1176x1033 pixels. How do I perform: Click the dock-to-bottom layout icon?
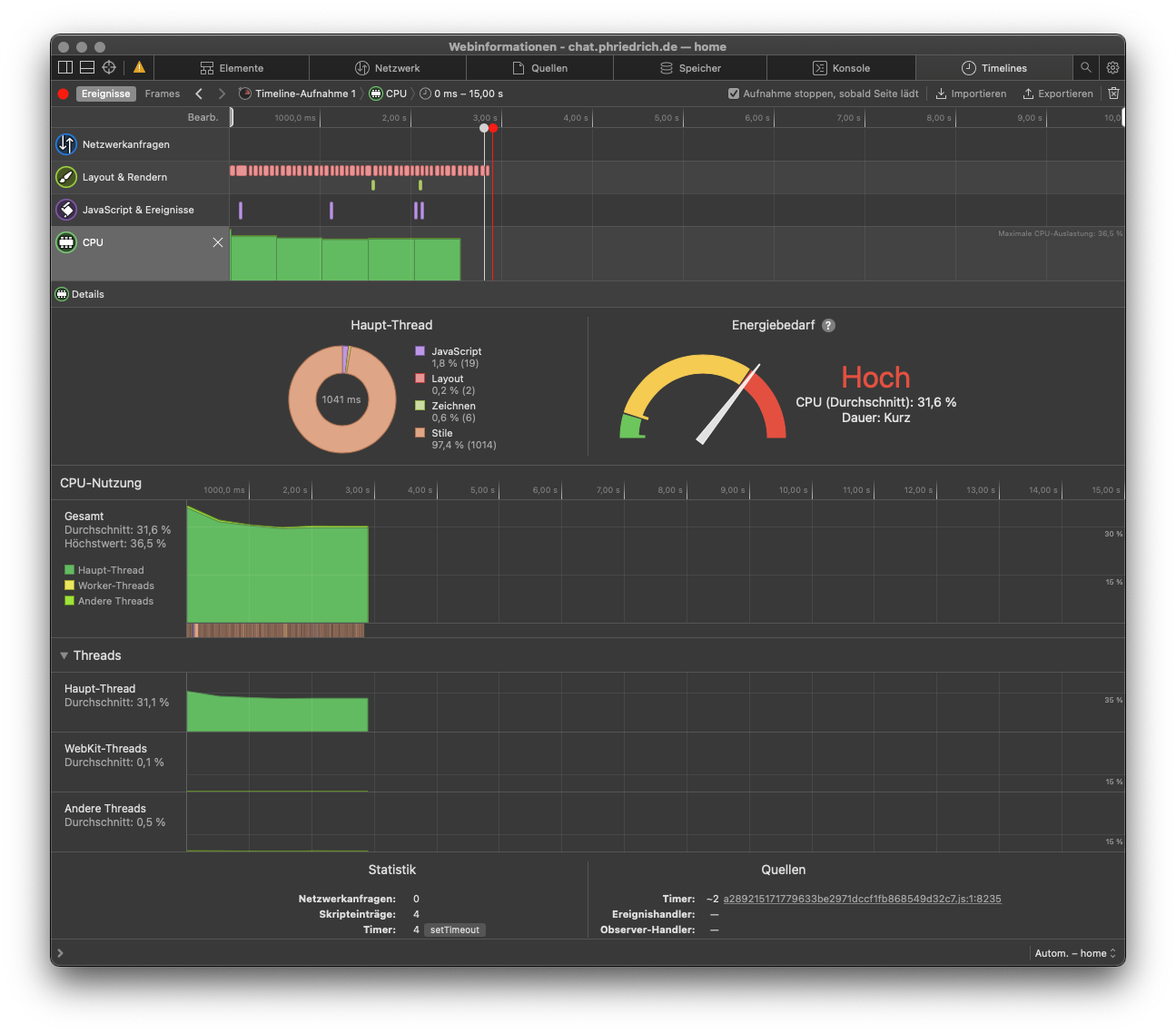coord(87,67)
